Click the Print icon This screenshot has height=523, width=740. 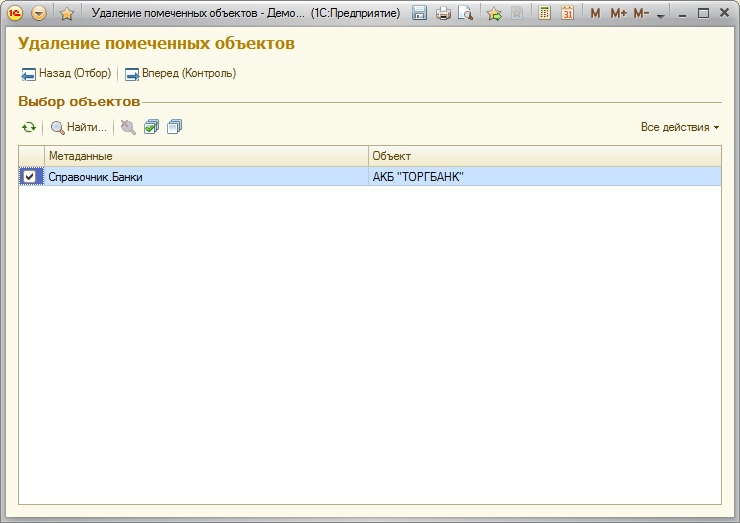[443, 13]
